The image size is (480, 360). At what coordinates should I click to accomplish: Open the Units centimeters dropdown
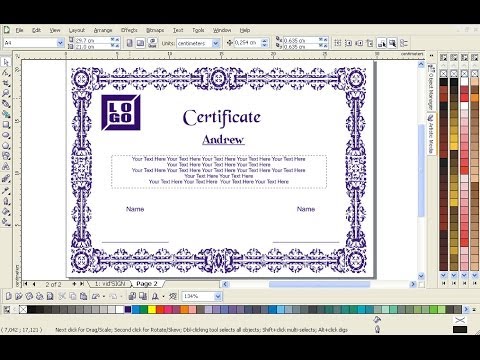tap(216, 43)
